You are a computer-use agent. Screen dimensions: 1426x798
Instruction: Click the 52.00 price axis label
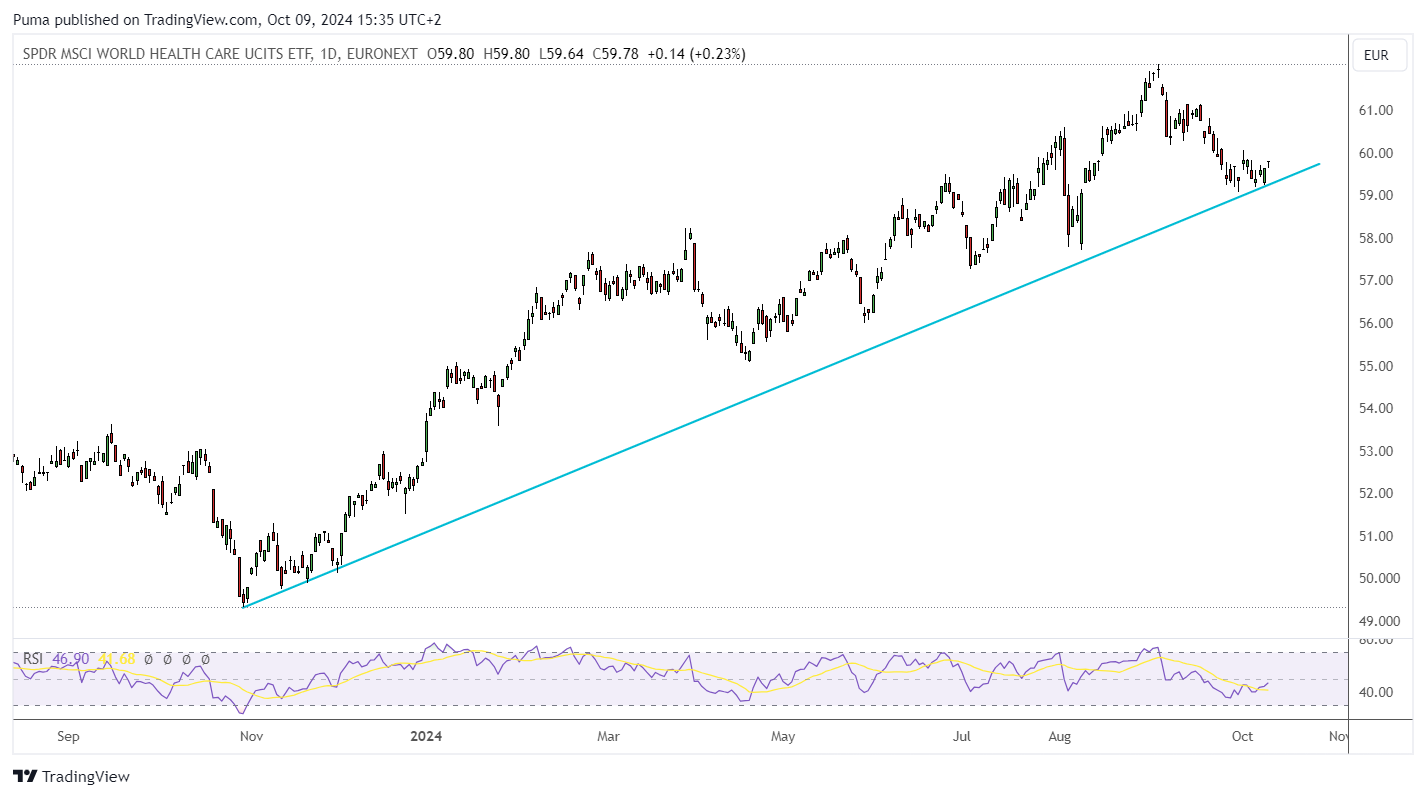tap(1376, 493)
